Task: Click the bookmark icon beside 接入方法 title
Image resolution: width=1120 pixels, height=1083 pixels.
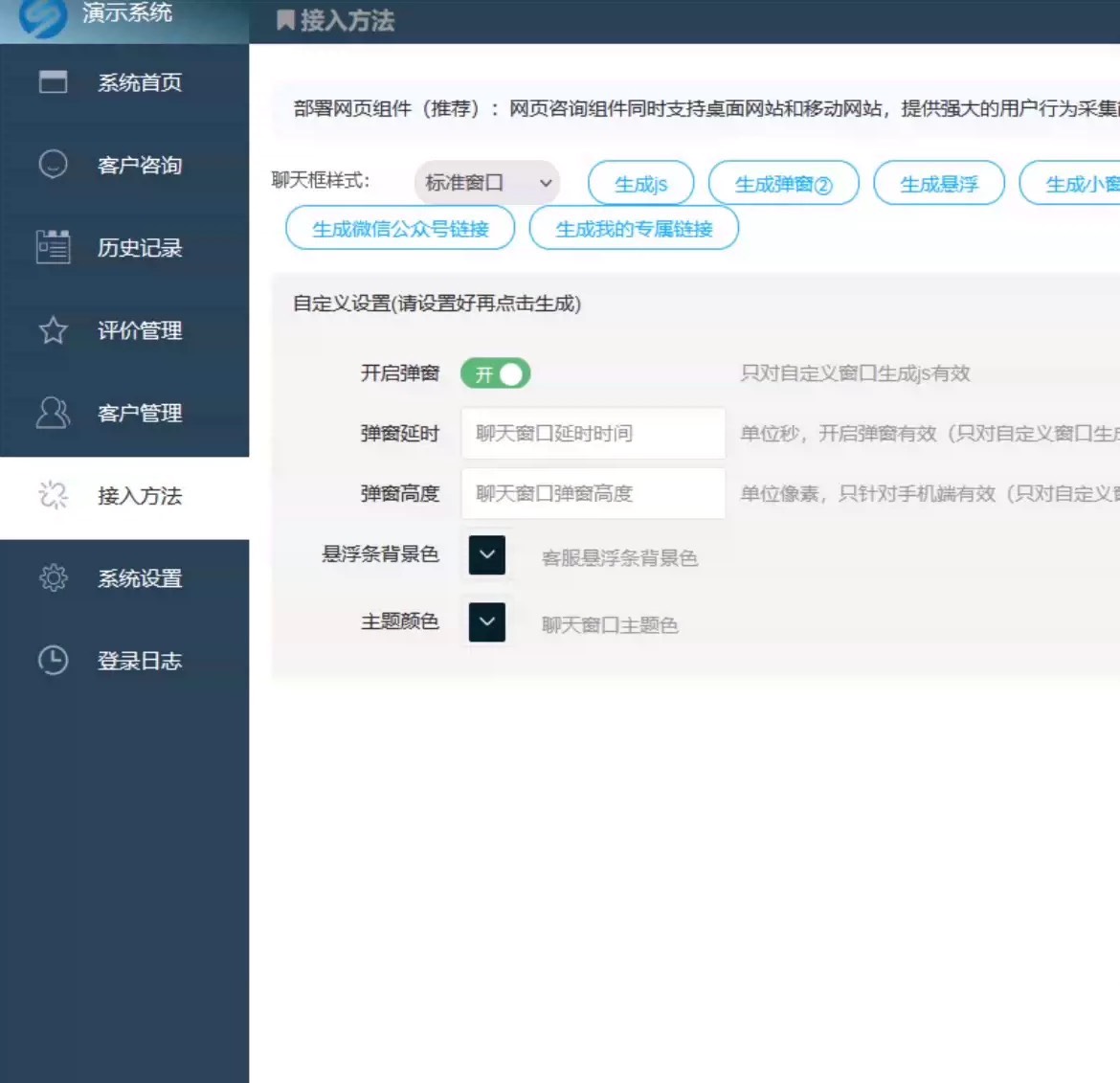Action: 285,20
